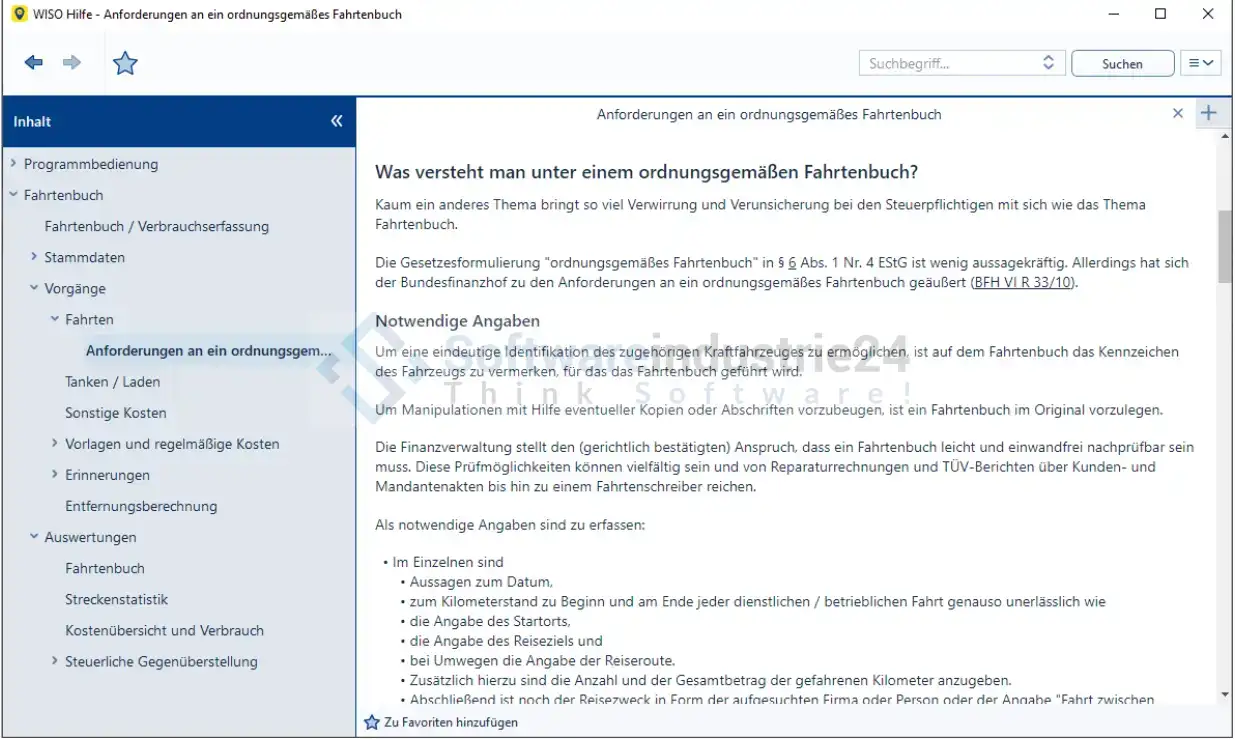Open favorites via the star toolbar icon
This screenshot has height=739, width=1235.
coord(125,63)
